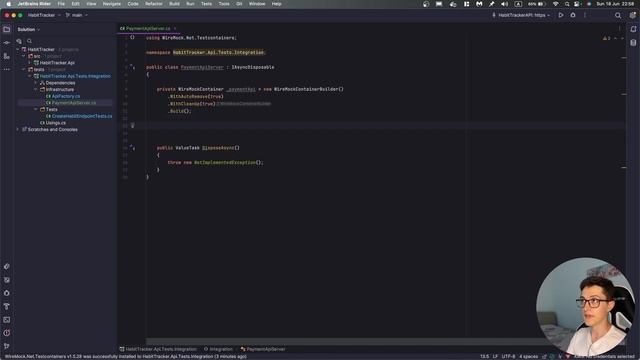Open the File menu
The image size is (640, 360).
(x=61, y=4)
